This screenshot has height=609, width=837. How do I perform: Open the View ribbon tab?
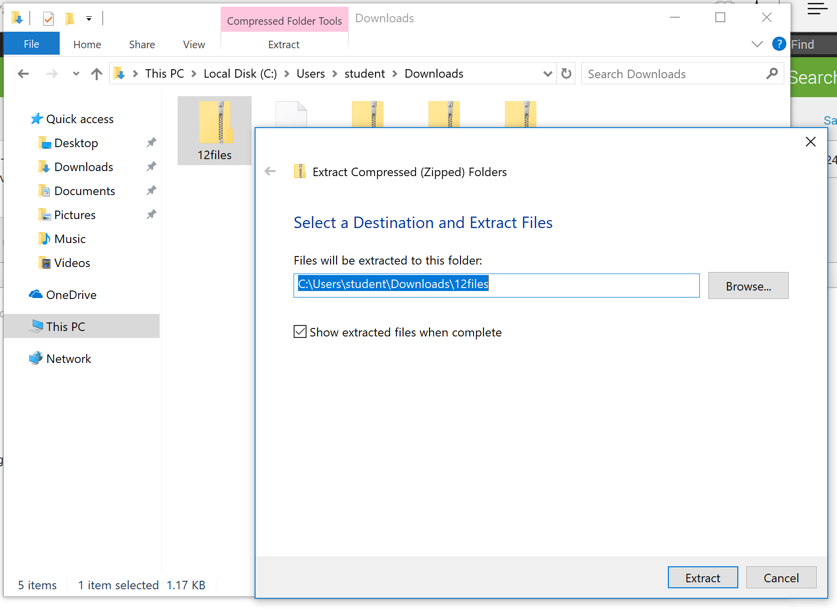tap(194, 44)
